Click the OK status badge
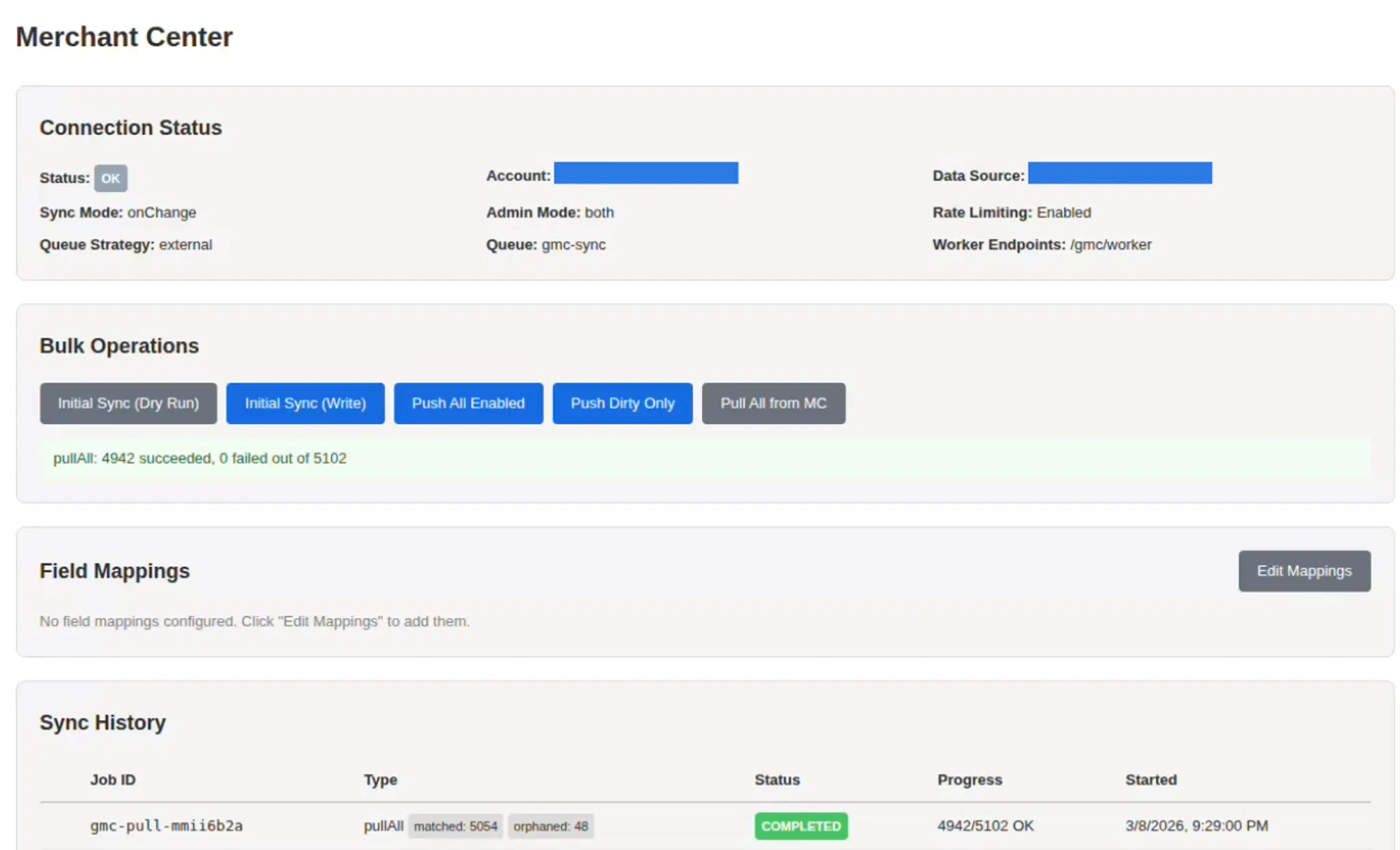Image resolution: width=1400 pixels, height=850 pixels. [110, 178]
